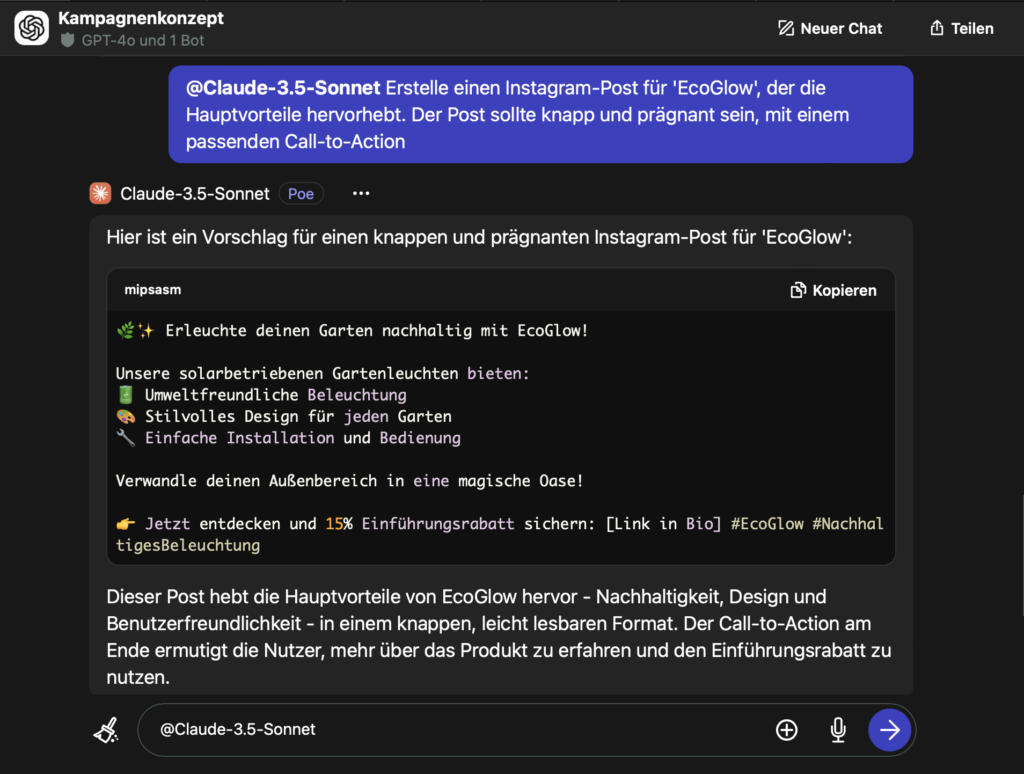Open the Claude-3.5-Sonnet bot name above the reply
The height and width of the screenshot is (774, 1024).
click(194, 194)
